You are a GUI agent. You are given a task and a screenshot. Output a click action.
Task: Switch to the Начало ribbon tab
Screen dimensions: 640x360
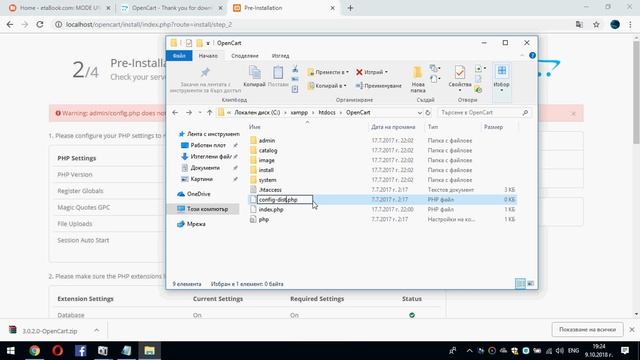(x=208, y=56)
